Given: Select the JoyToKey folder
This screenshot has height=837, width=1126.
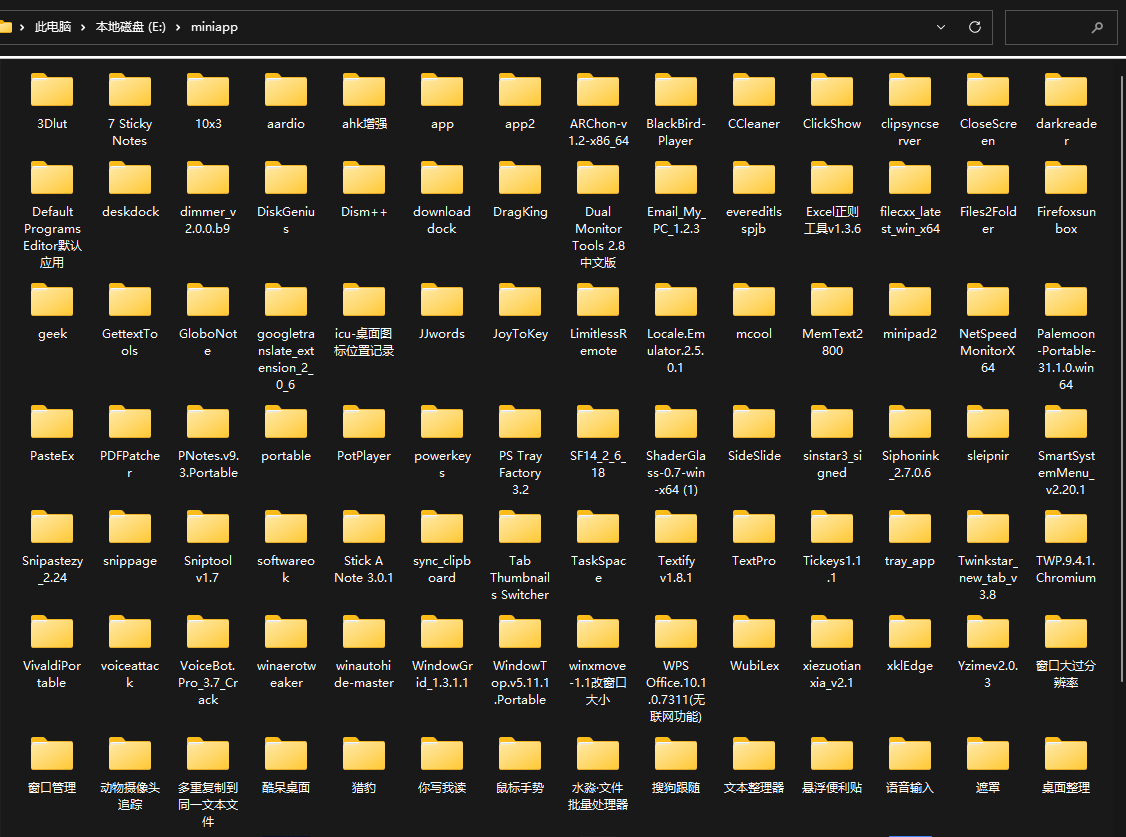Looking at the screenshot, I should pos(520,301).
